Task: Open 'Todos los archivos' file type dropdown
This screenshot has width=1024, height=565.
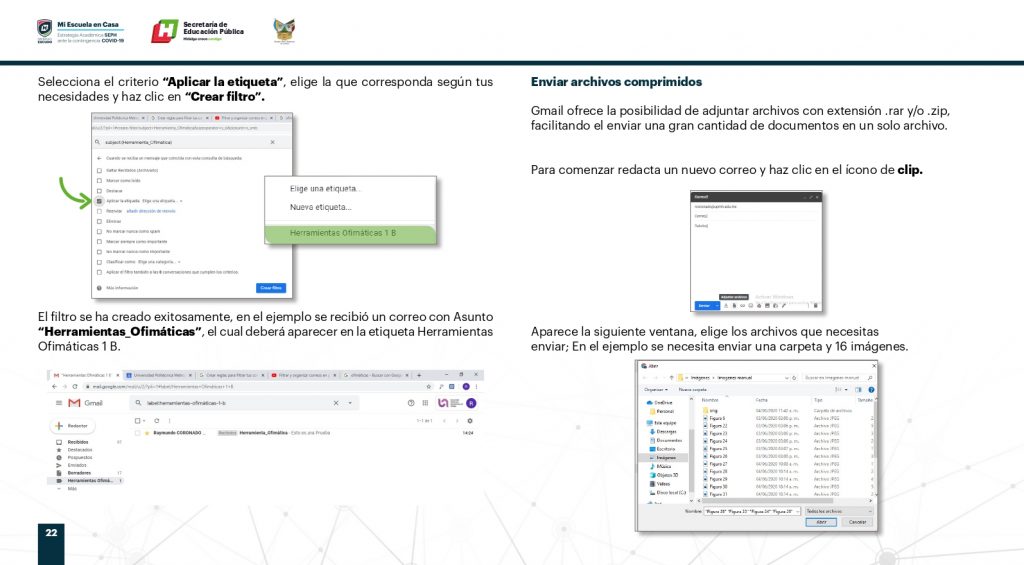Action: 839,511
